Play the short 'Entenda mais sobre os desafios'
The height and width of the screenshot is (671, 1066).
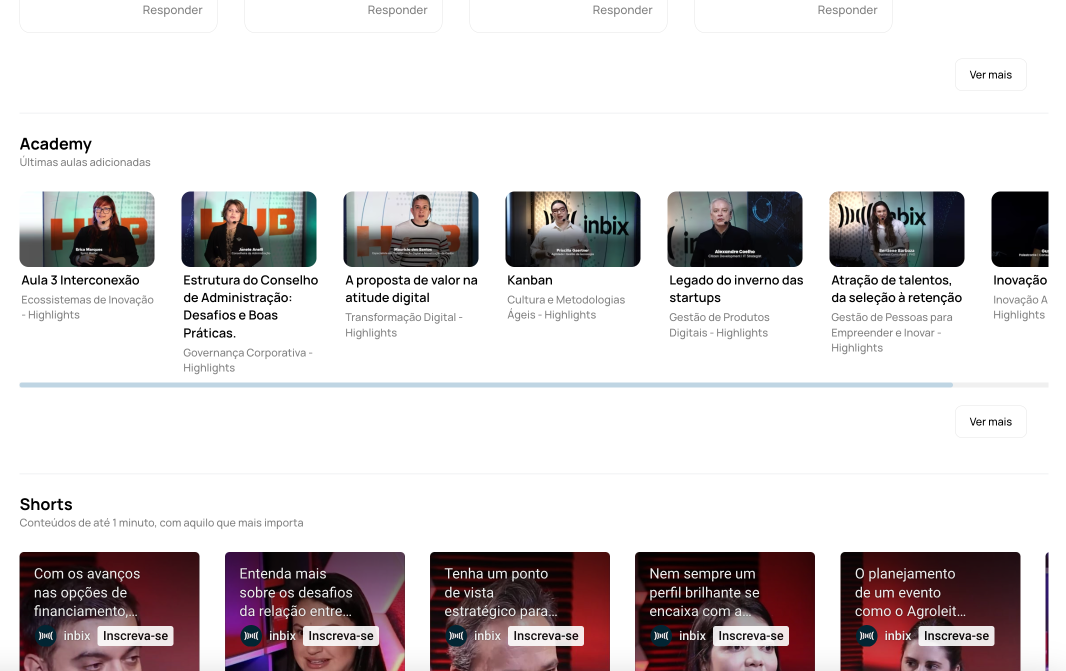[315, 611]
